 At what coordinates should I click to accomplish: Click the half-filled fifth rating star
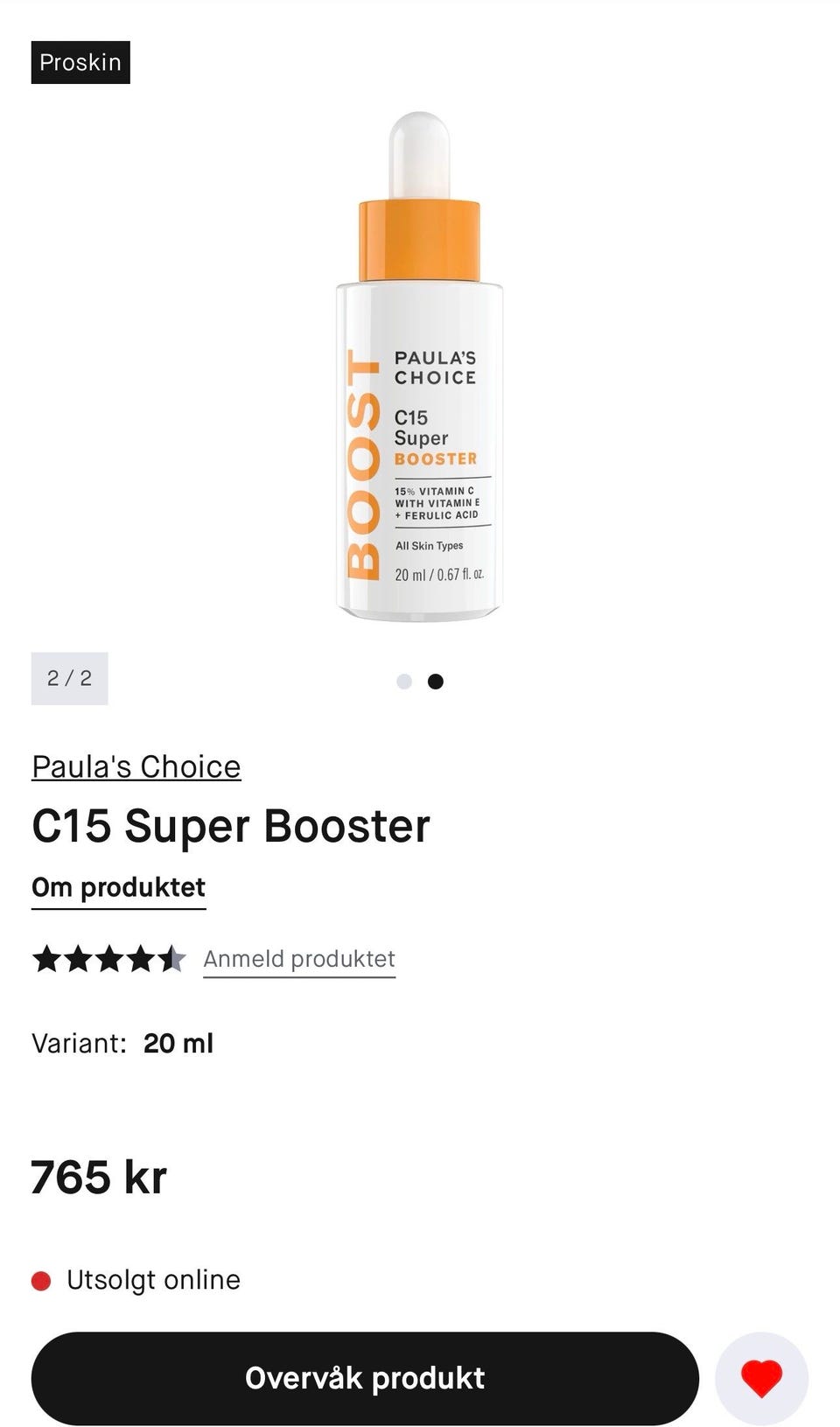click(x=172, y=959)
